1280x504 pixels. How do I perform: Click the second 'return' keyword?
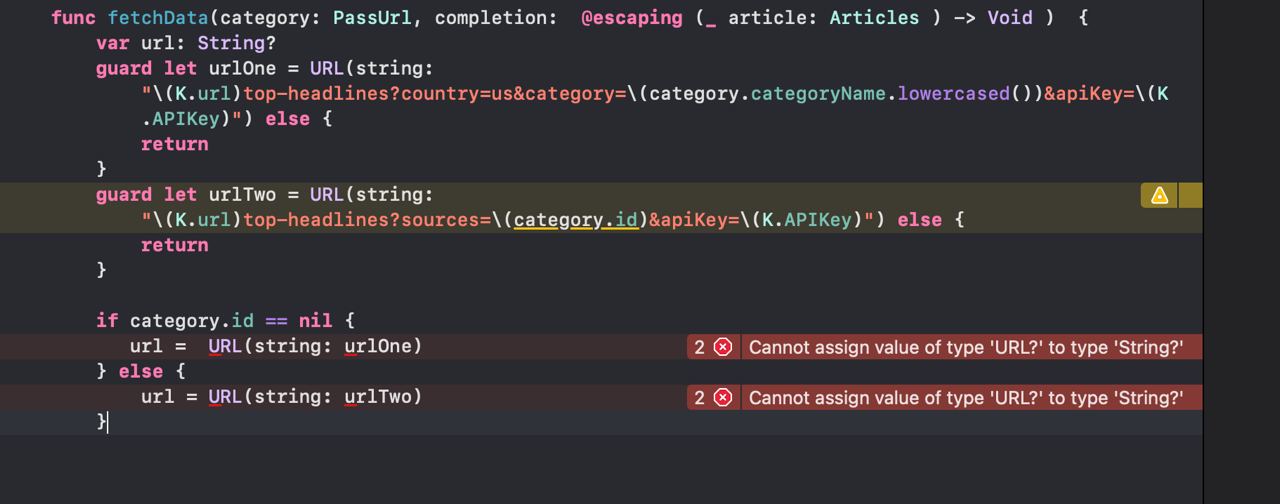tap(175, 245)
